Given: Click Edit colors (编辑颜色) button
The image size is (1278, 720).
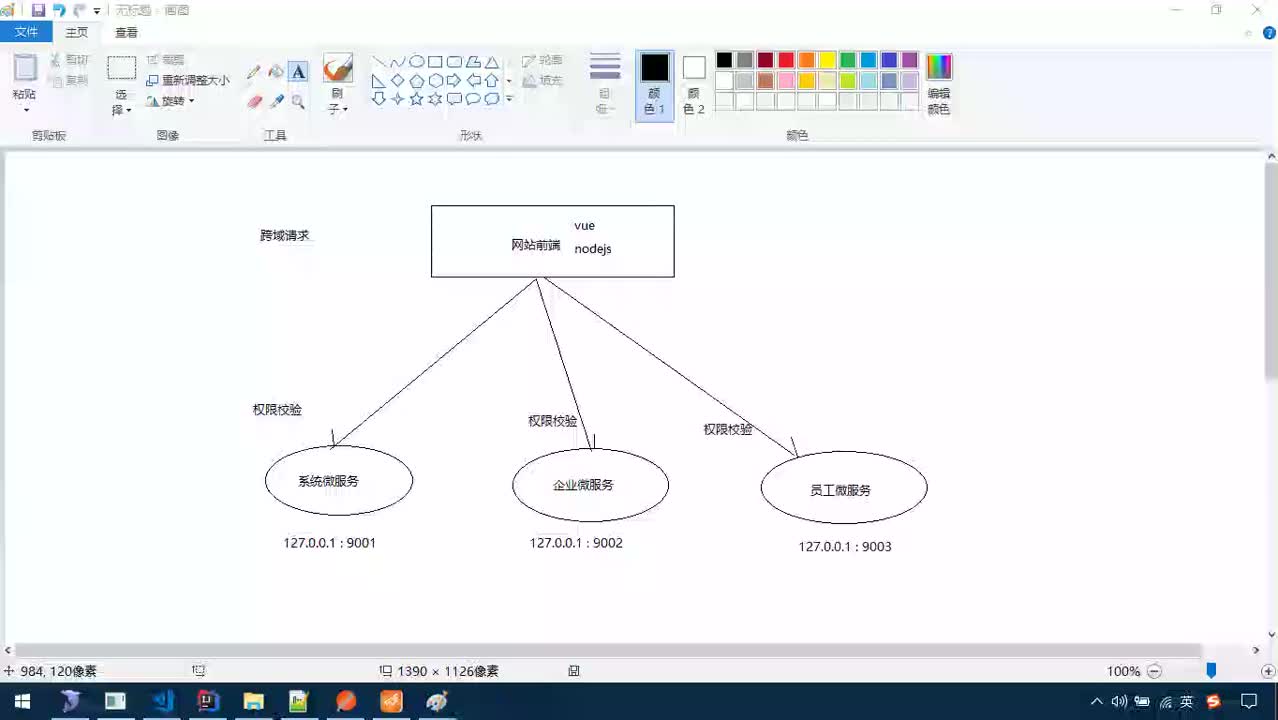Looking at the screenshot, I should pyautogui.click(x=939, y=85).
